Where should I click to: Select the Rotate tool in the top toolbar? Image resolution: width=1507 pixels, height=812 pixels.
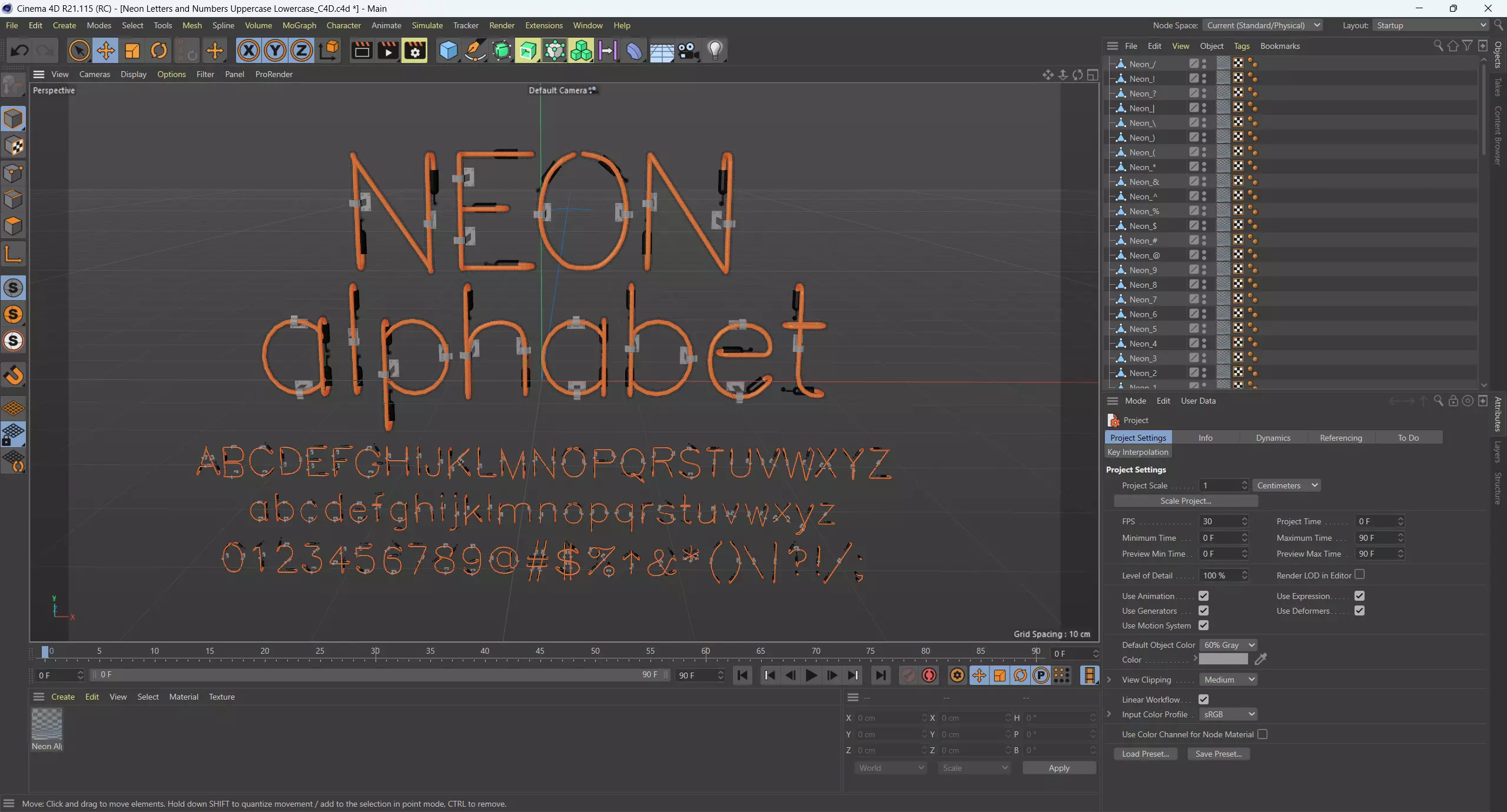tap(159, 51)
